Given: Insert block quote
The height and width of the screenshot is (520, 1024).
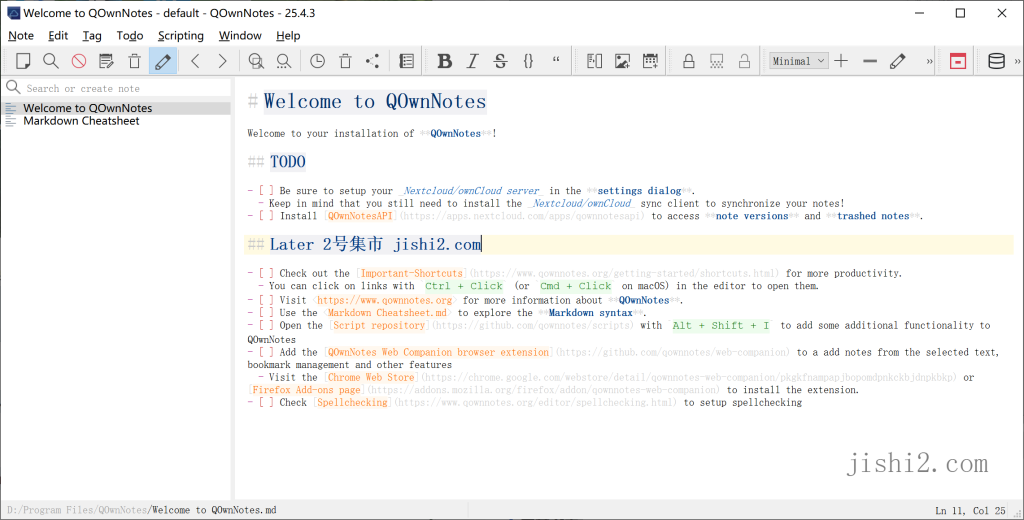Looking at the screenshot, I should 556,61.
